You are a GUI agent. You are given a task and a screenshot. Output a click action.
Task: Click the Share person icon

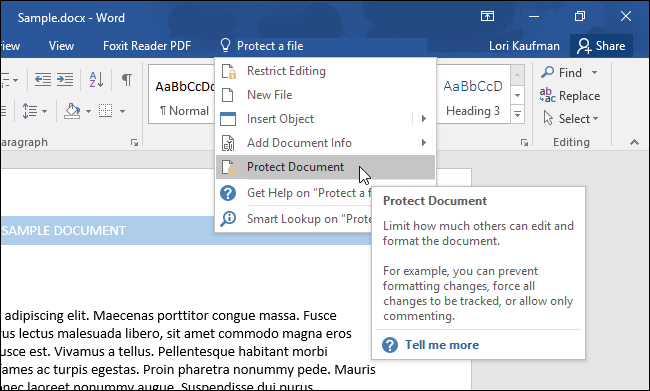click(x=584, y=46)
